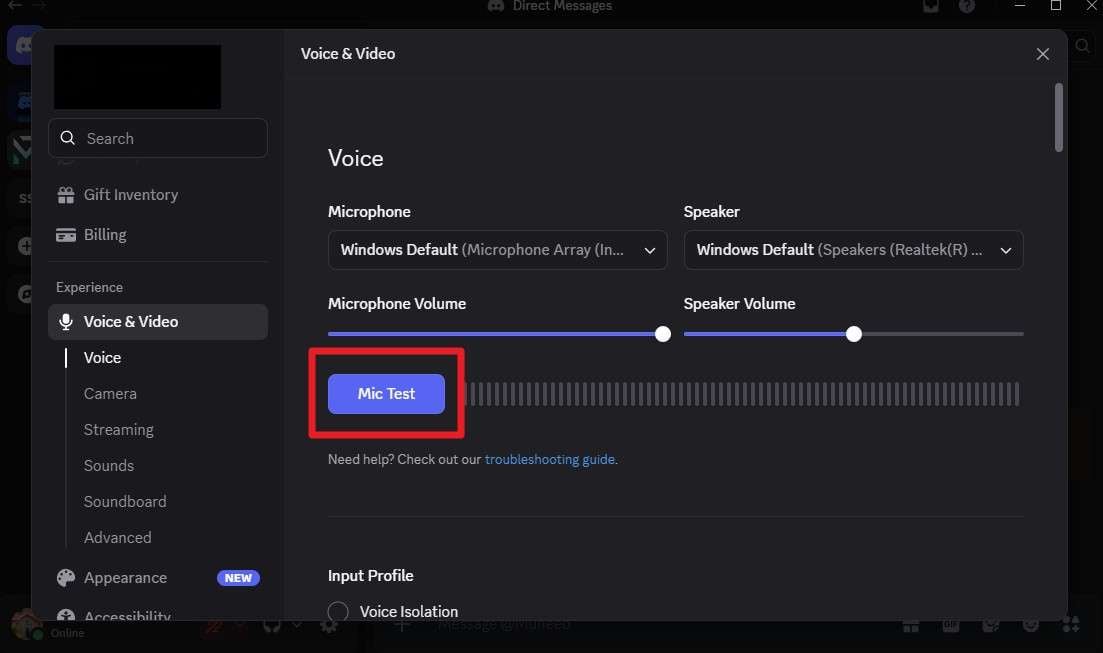Go to the Streaming subsection
This screenshot has width=1103, height=653.
coord(119,429)
